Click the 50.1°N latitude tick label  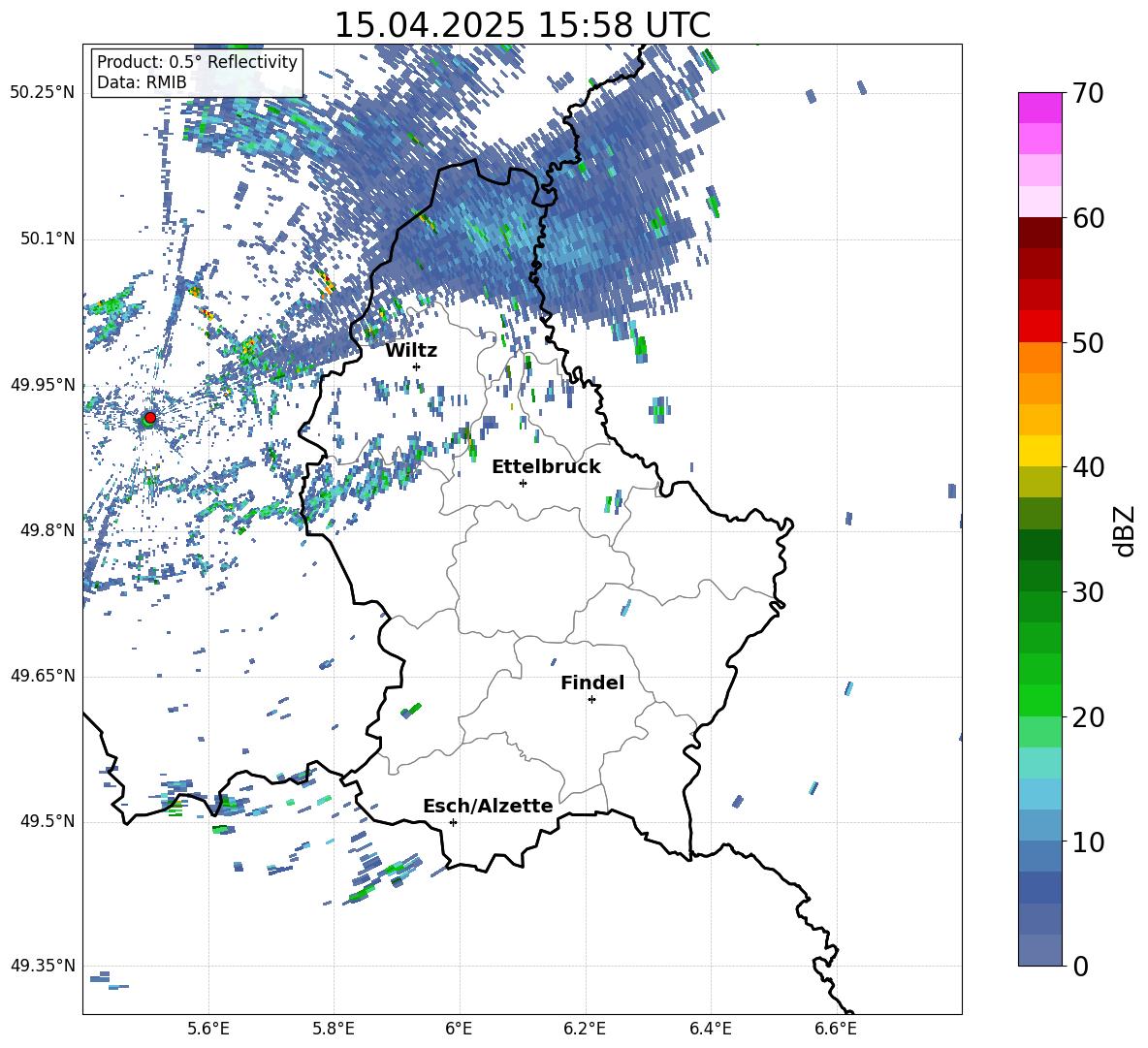[x=48, y=239]
